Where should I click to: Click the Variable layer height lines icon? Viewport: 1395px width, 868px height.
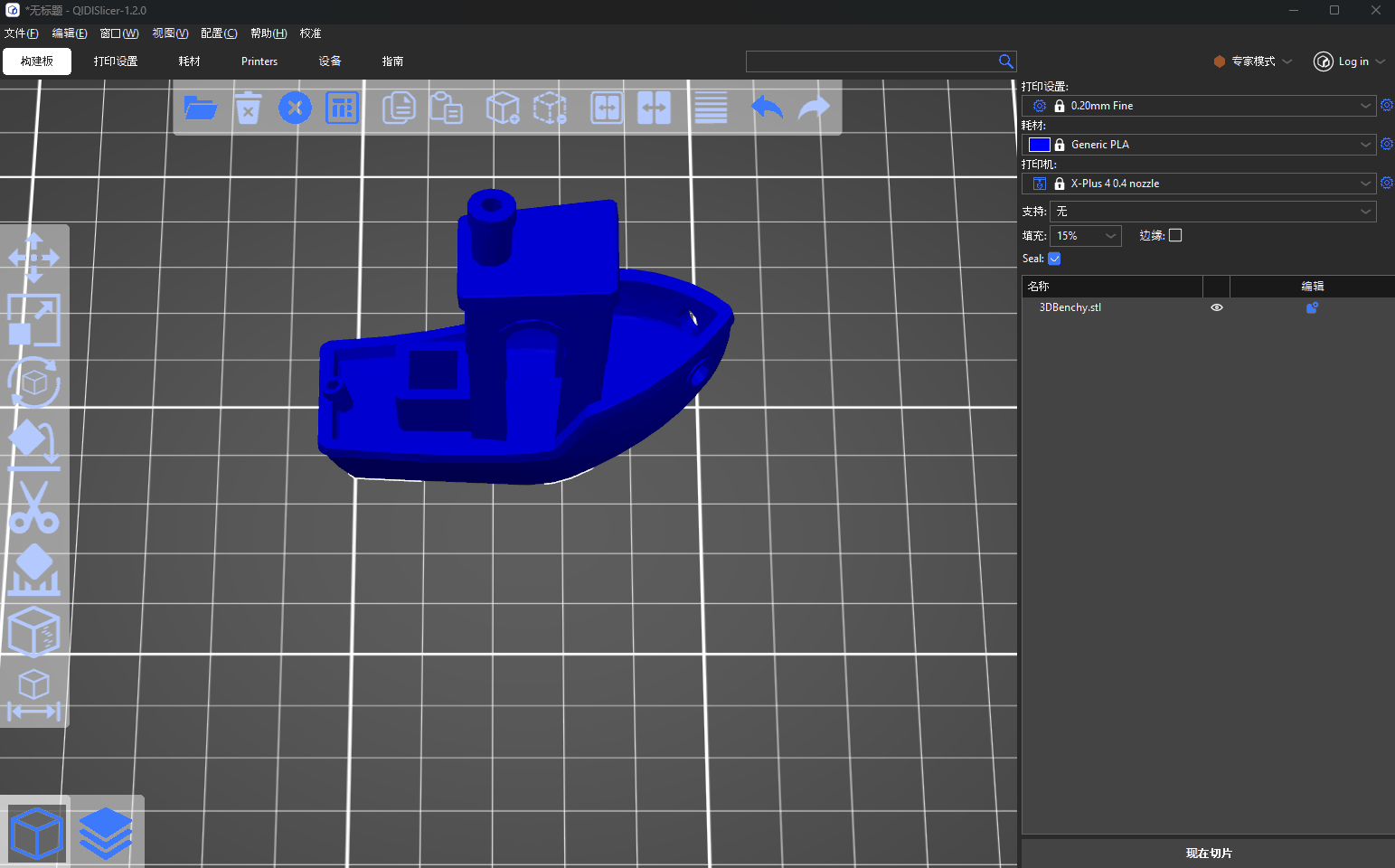click(711, 108)
